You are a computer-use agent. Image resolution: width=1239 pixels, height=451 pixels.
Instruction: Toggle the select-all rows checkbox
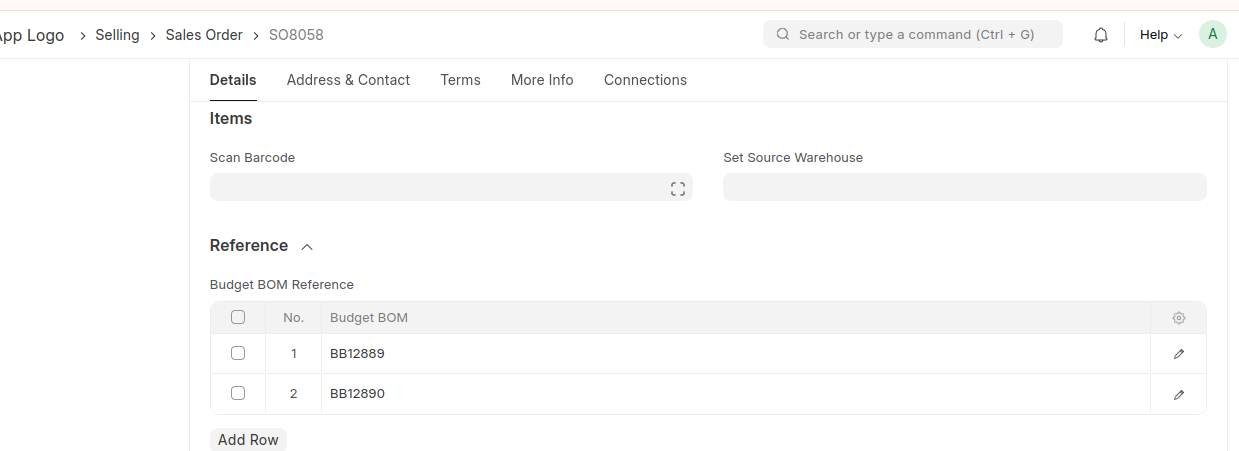click(238, 317)
